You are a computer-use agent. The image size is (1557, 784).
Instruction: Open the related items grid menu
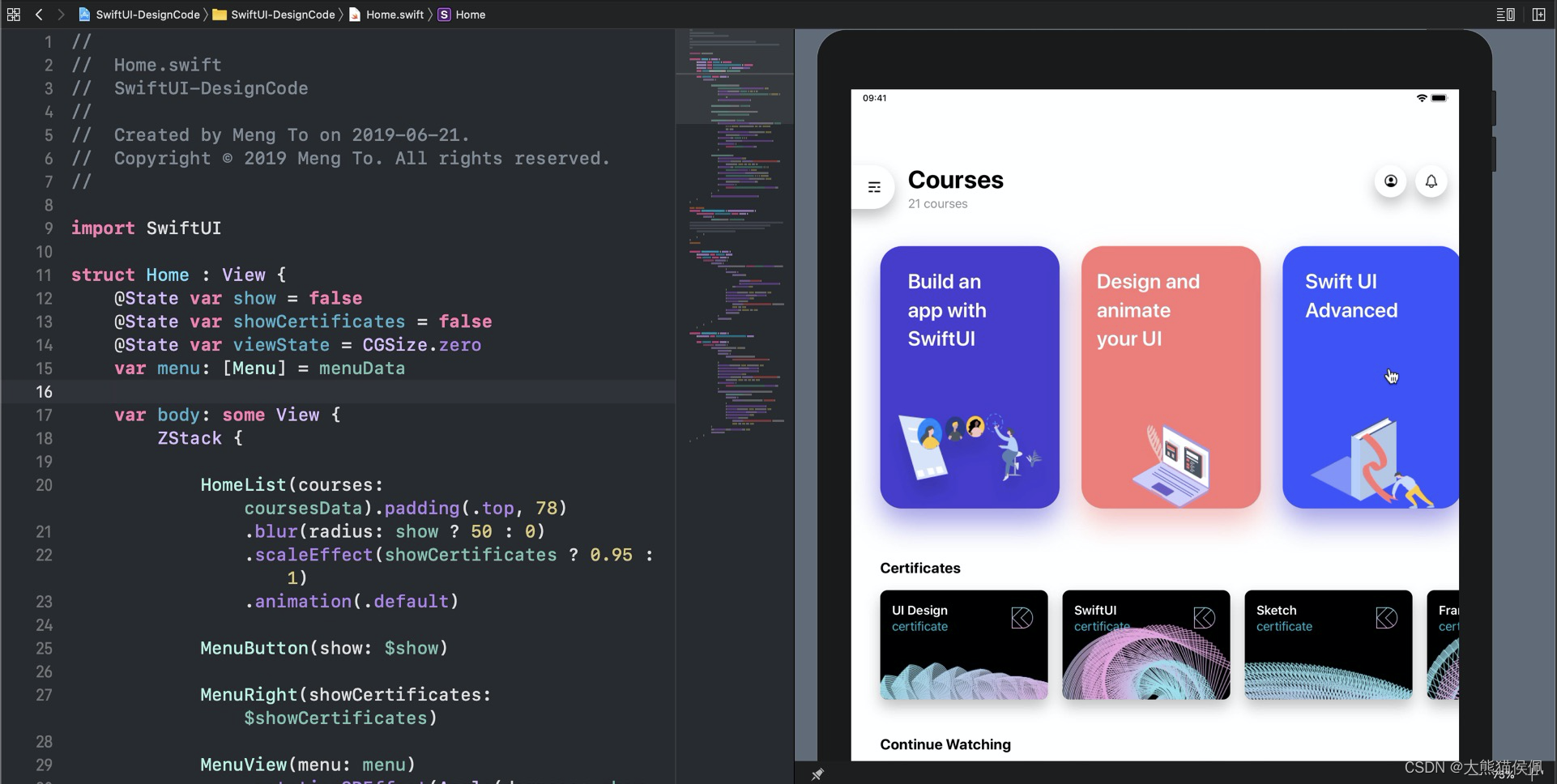(13, 15)
